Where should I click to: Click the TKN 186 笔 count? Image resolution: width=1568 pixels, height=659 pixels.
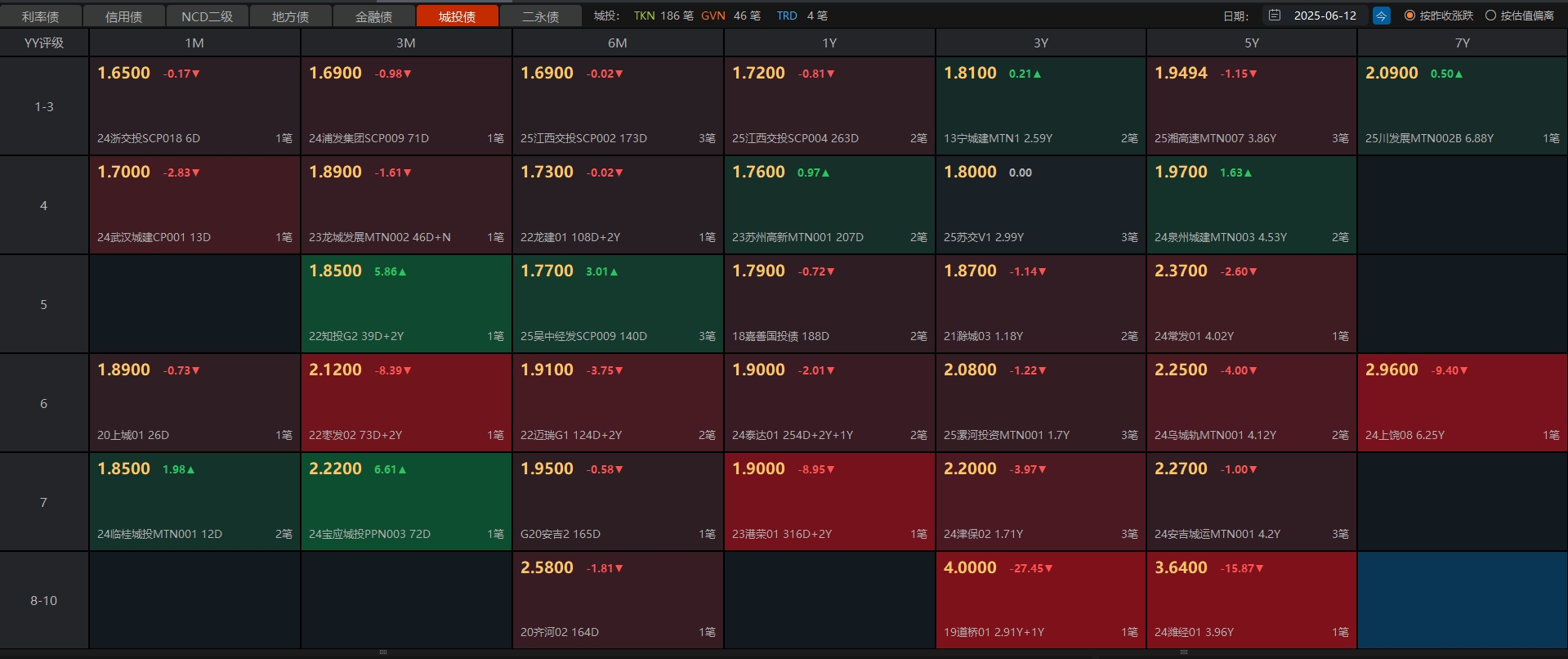(x=663, y=16)
